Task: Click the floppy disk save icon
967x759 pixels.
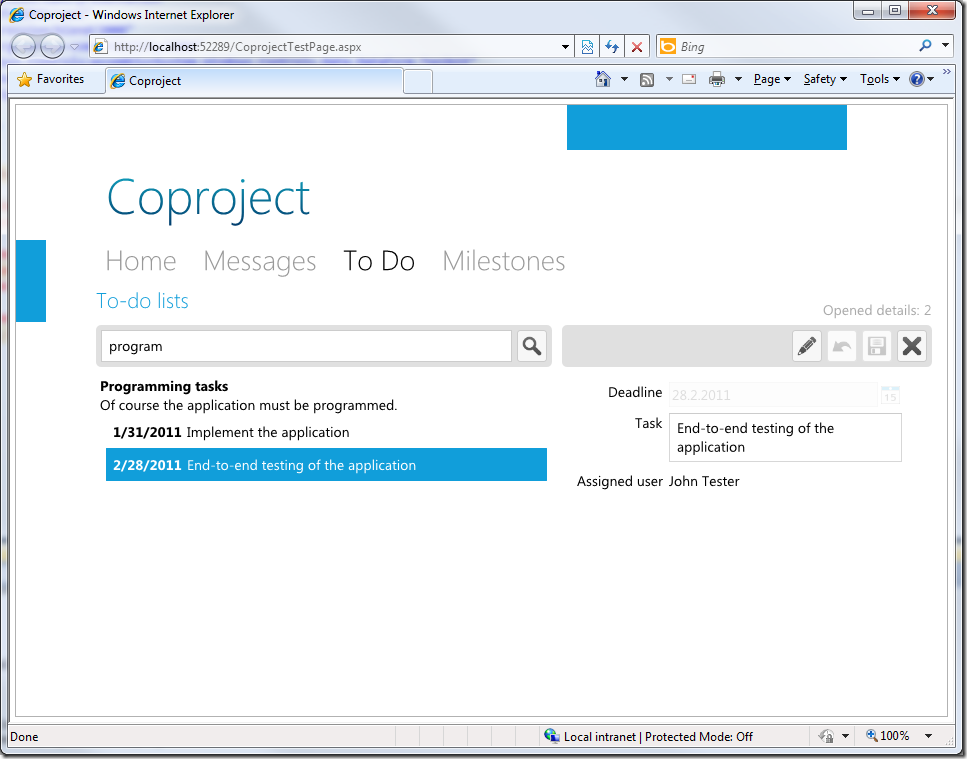Action: (x=877, y=346)
